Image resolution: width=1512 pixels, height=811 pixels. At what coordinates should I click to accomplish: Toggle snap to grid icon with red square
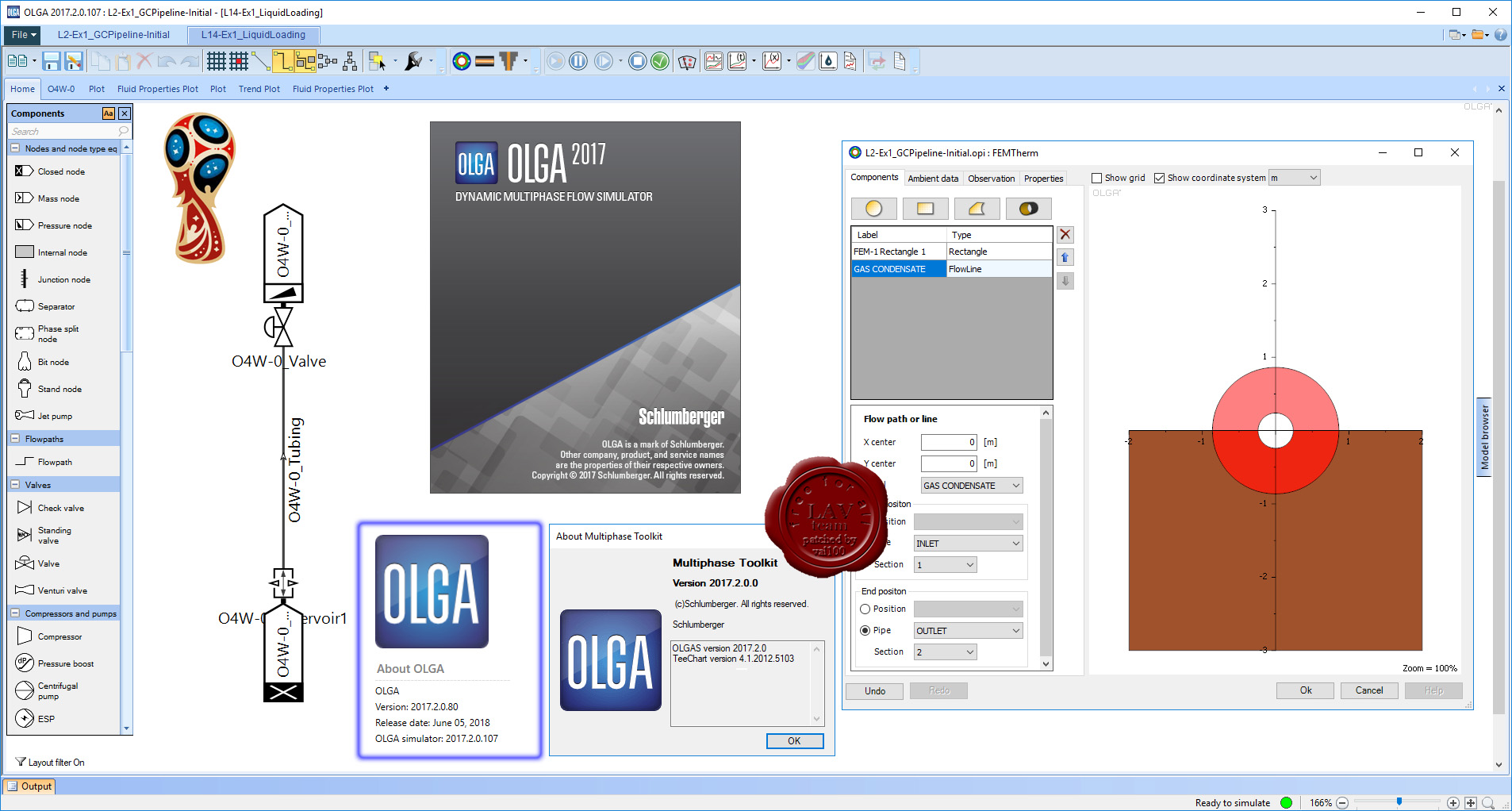[x=239, y=61]
